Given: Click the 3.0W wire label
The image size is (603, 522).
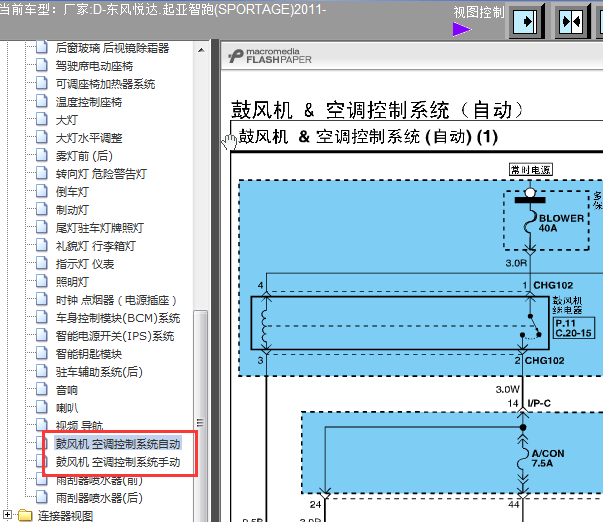Looking at the screenshot, I should [507, 389].
